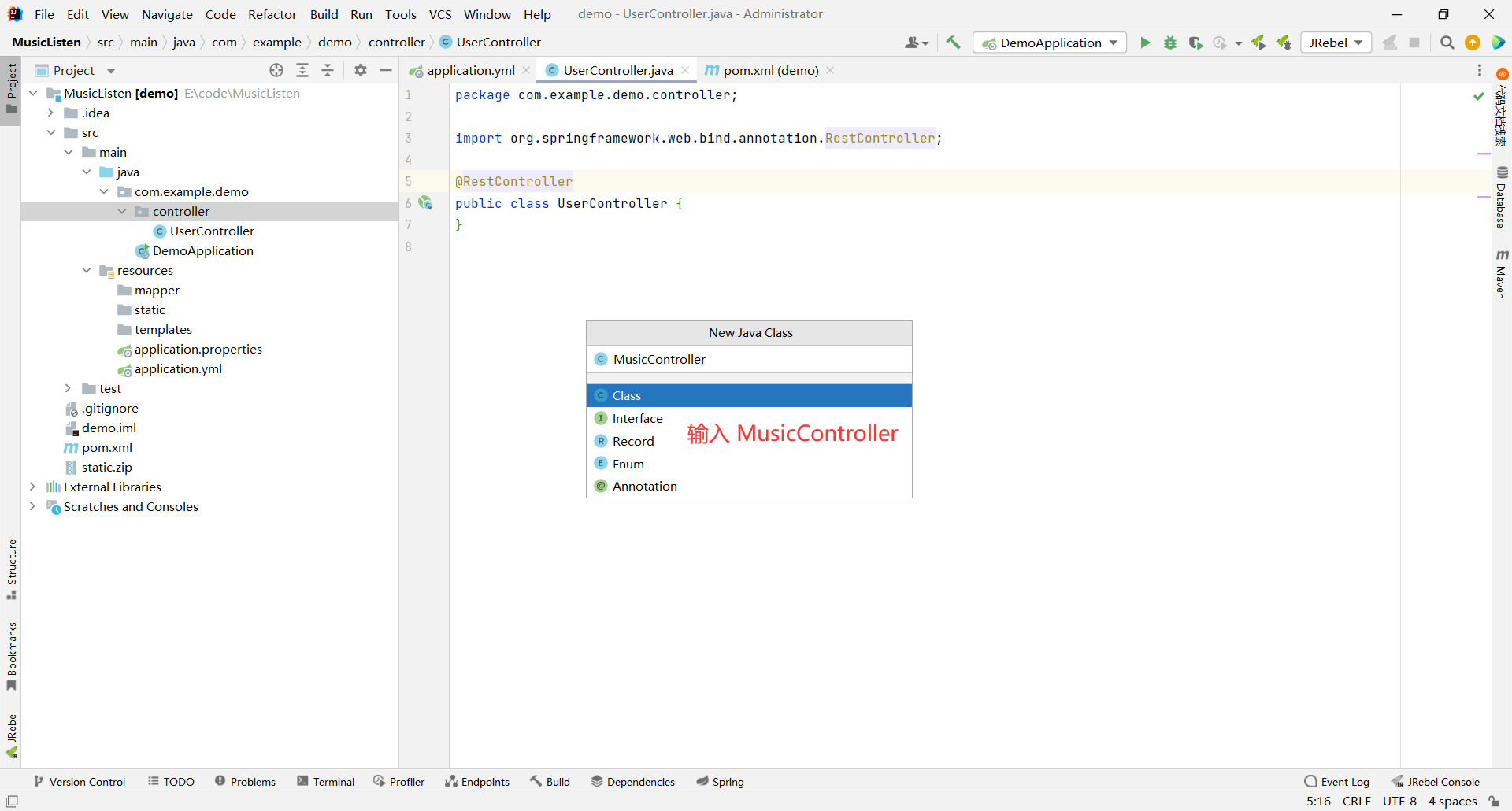Collapse the src folder
Viewport: 1512px width, 811px height.
coord(50,132)
